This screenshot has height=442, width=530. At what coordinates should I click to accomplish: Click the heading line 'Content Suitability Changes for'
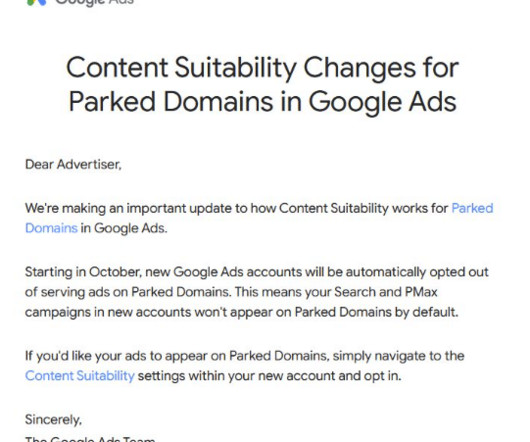click(x=262, y=68)
